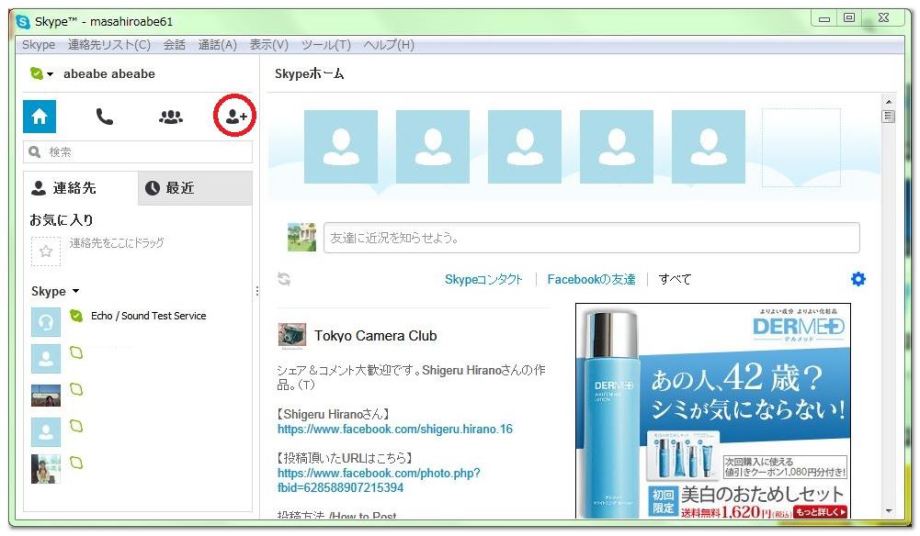Open the 連絡先リスト(C) menu
Screen dimensions: 920x536
pyautogui.click(x=109, y=45)
